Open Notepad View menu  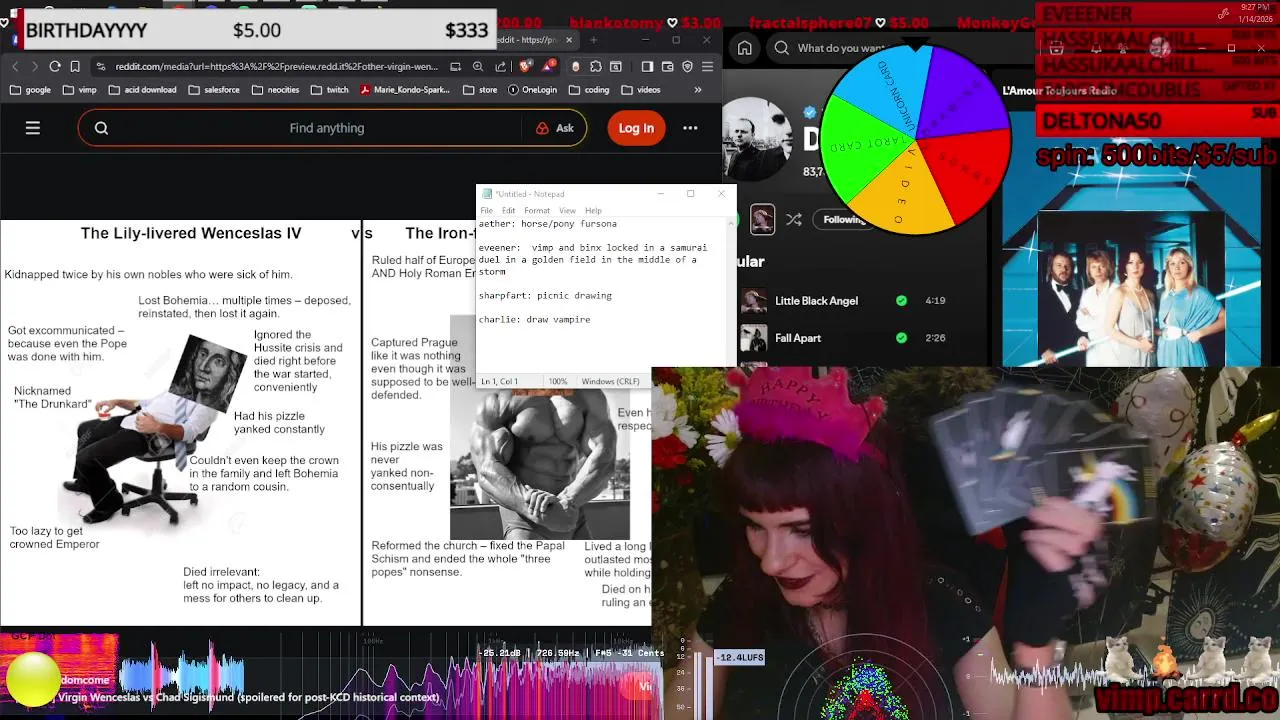[x=567, y=211]
